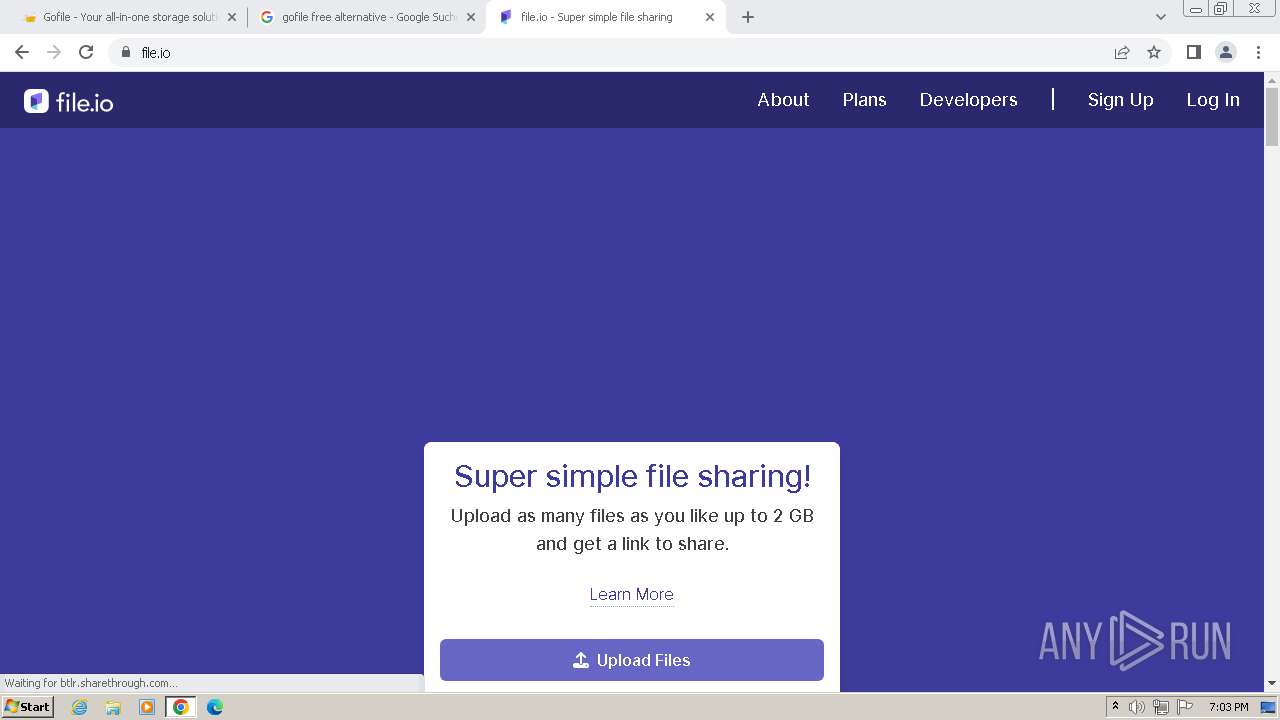
Task: Follow the Learn More link
Action: point(631,594)
